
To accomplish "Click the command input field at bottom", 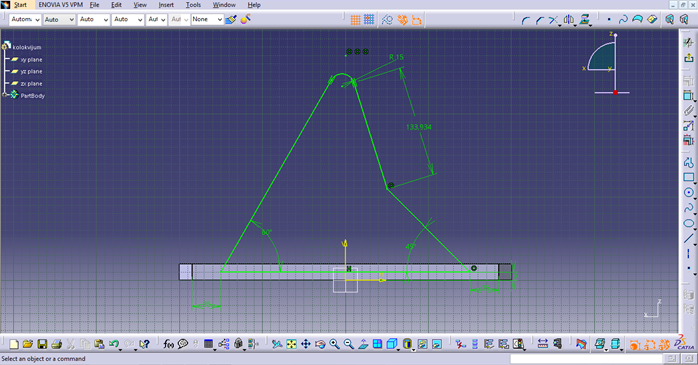I will [586, 358].
